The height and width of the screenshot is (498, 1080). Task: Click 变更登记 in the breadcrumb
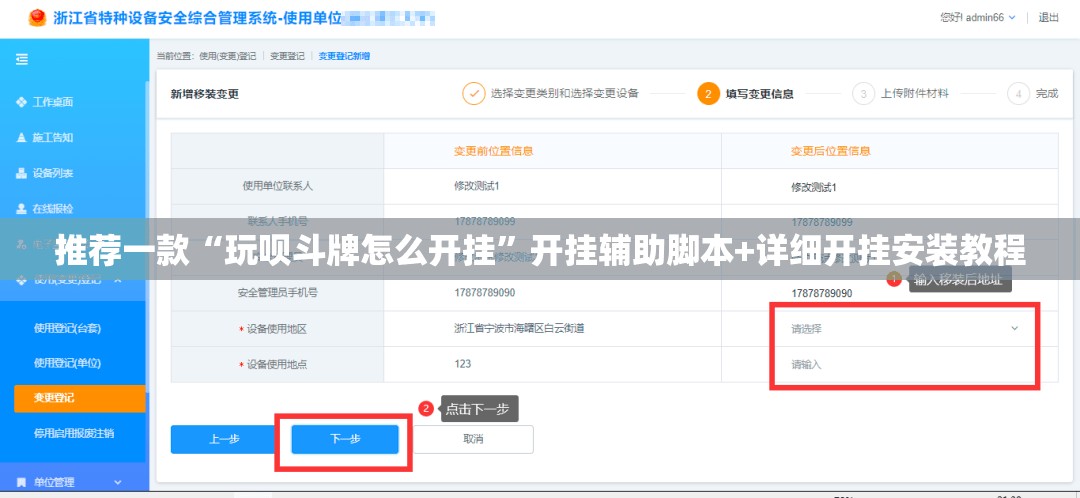287,56
